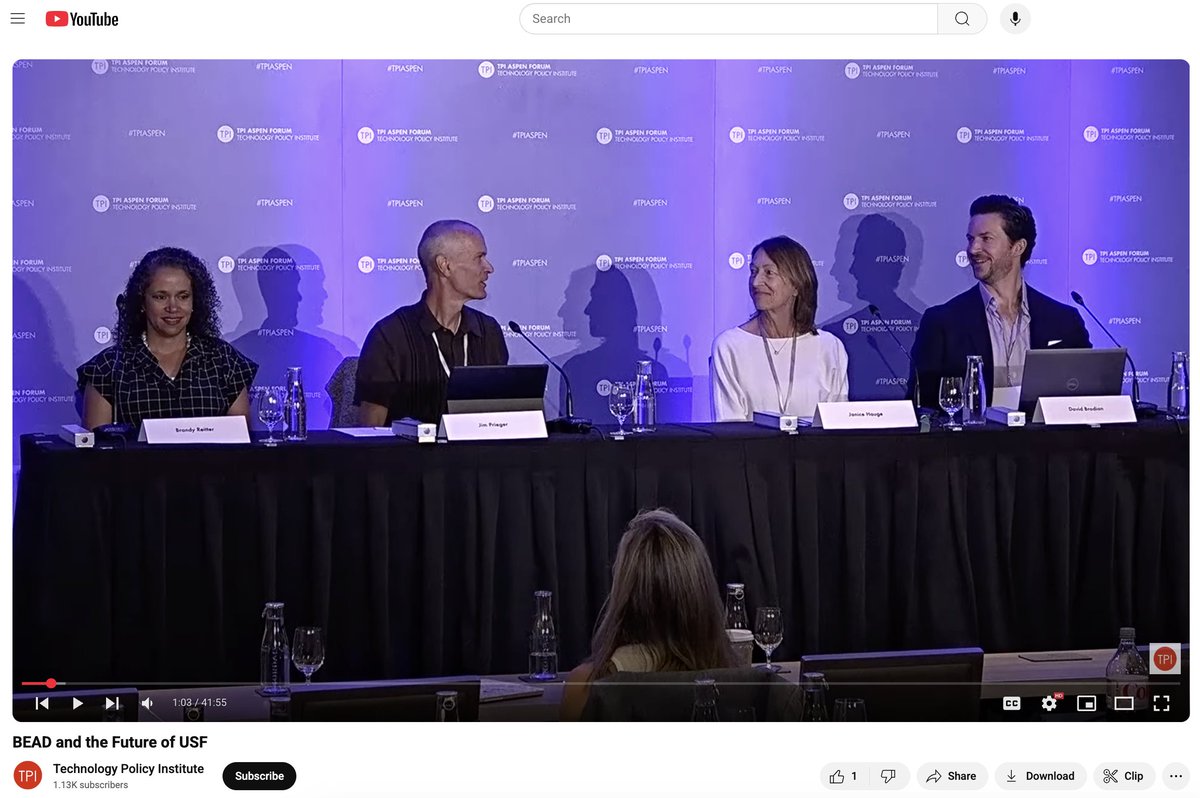Seek using the red progress bar
Viewport: 1200px width, 798px height.
(600, 684)
